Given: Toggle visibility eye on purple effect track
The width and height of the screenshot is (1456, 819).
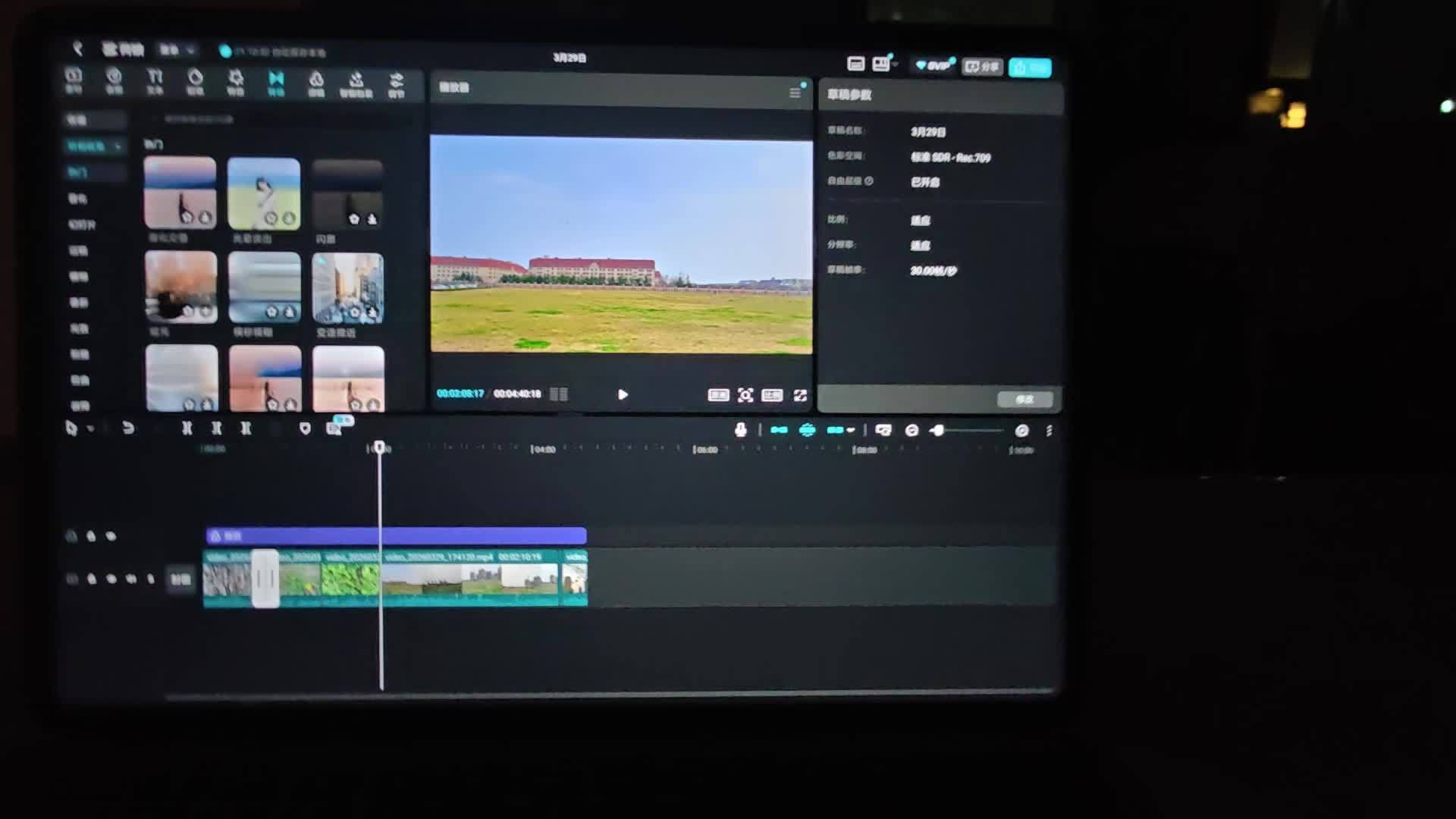Looking at the screenshot, I should (x=111, y=536).
